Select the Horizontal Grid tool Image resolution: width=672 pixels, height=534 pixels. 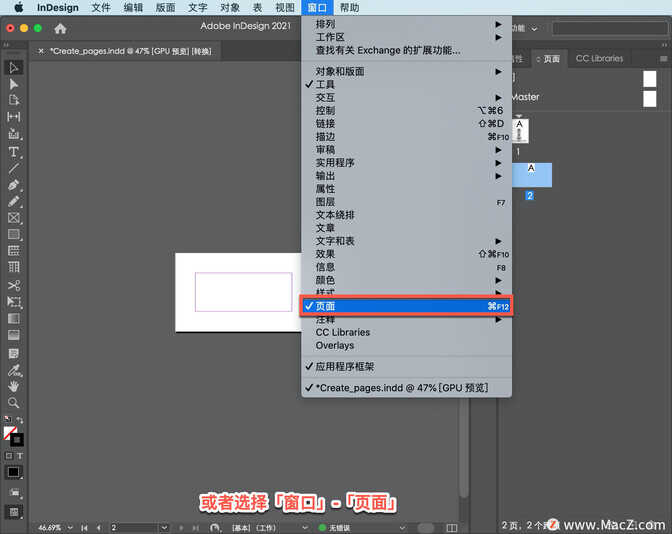14,251
